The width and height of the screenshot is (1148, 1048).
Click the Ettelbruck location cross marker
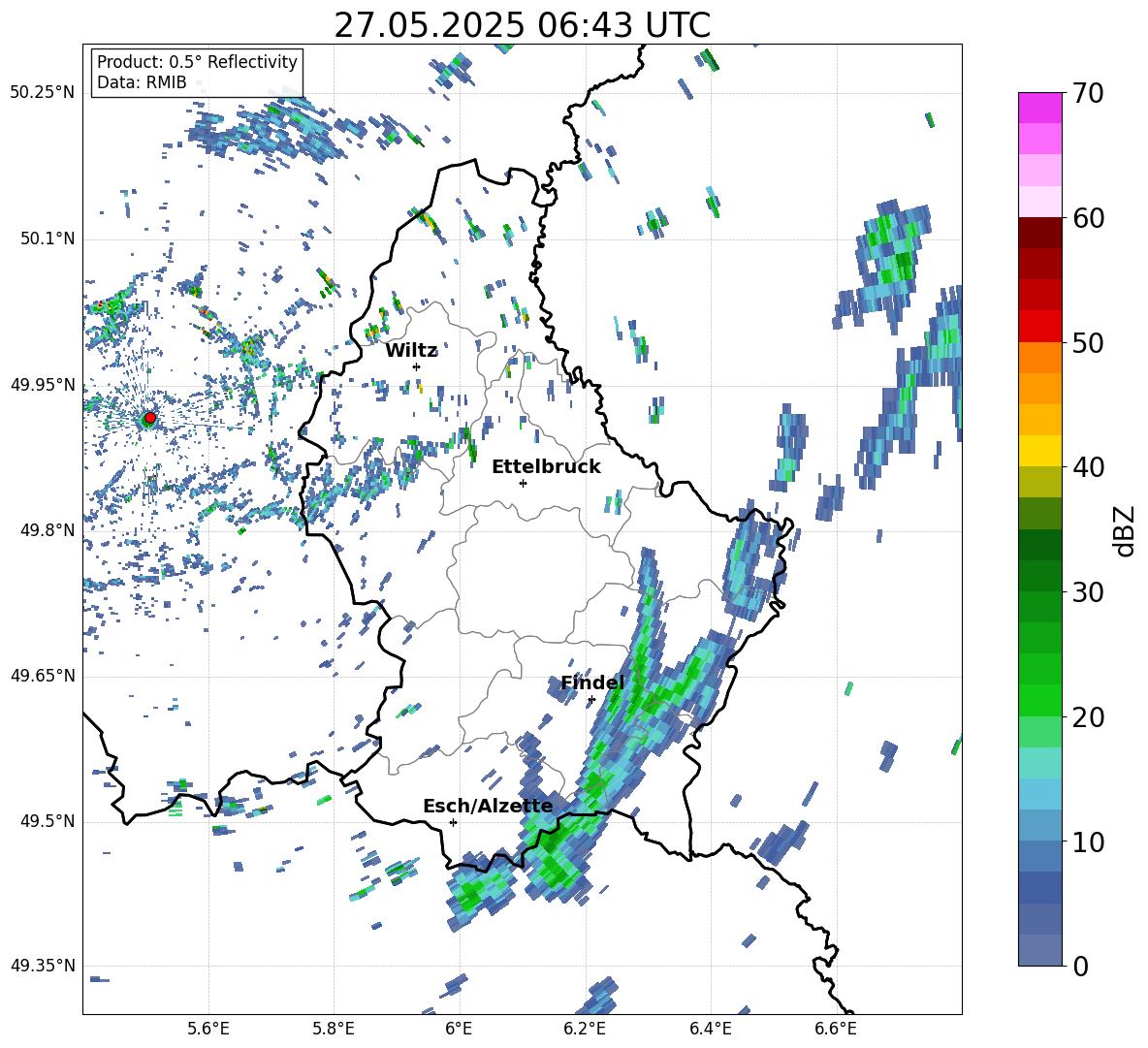coord(523,483)
